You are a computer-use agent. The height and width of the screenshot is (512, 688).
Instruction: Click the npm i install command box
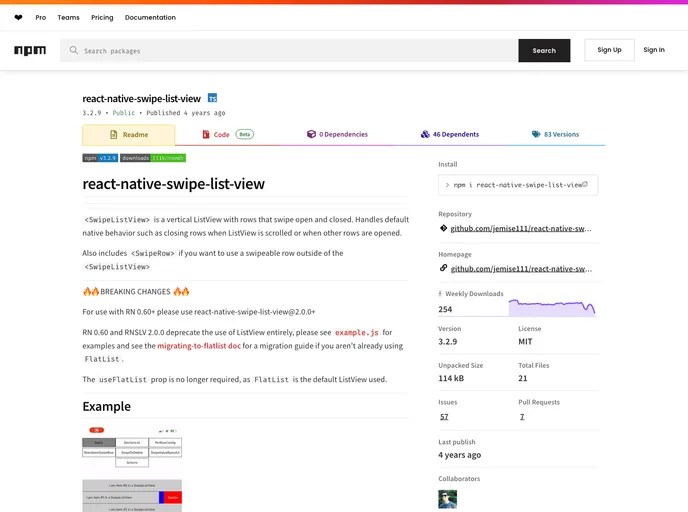point(518,185)
